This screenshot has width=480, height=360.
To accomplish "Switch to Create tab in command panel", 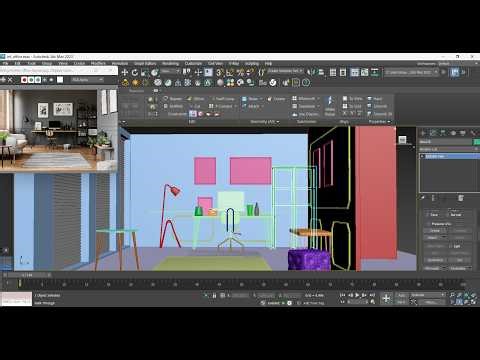I will (x=423, y=133).
